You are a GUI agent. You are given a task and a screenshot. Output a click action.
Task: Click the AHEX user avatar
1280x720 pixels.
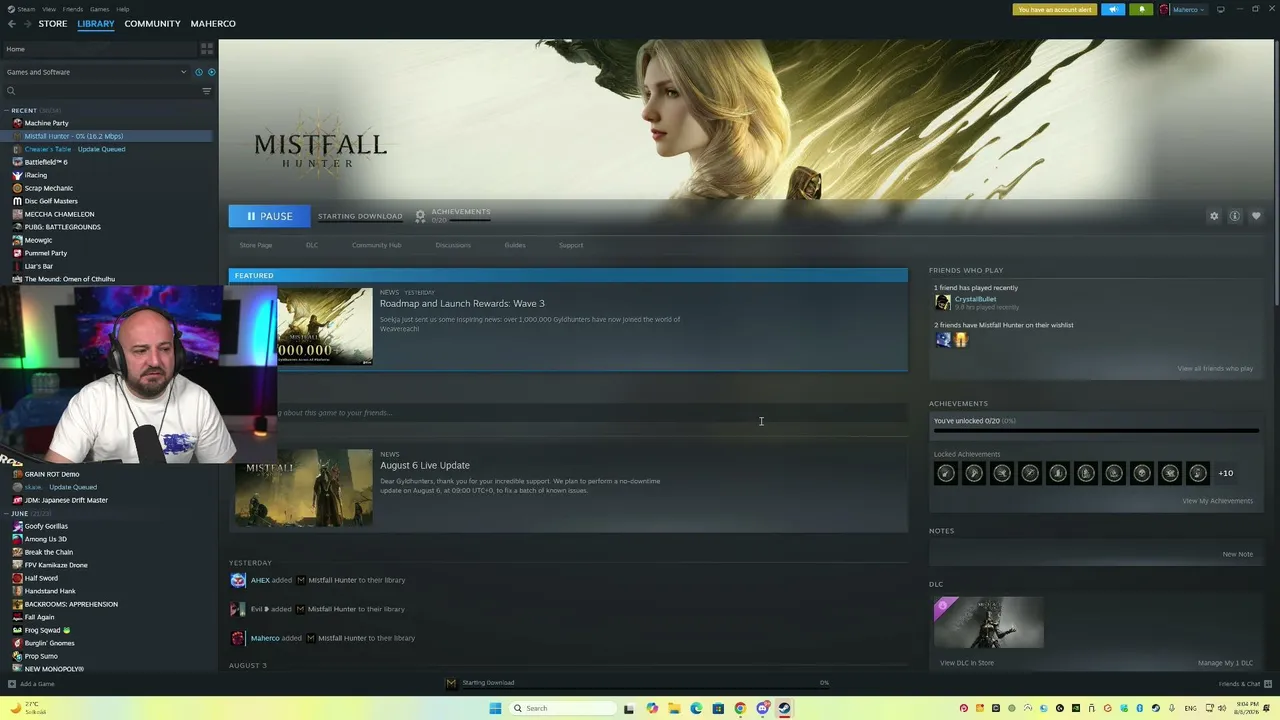point(238,580)
